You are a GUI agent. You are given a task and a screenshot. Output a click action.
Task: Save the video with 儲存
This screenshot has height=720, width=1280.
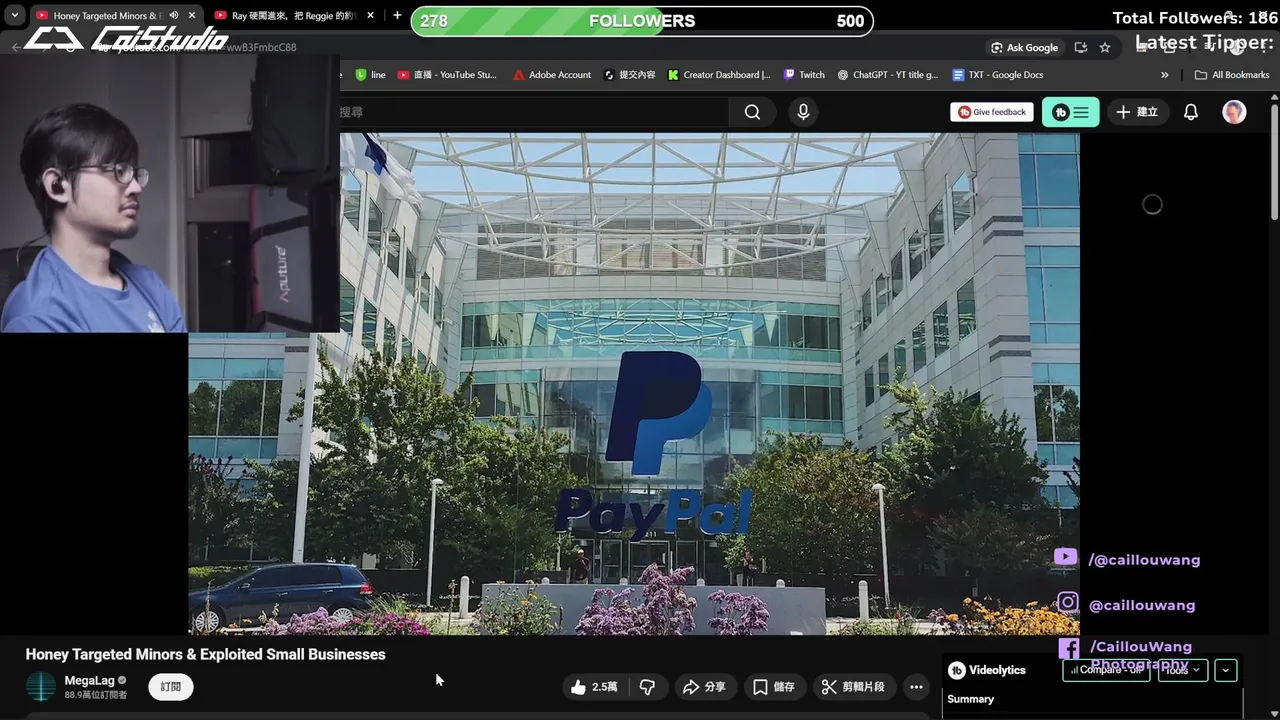[774, 687]
